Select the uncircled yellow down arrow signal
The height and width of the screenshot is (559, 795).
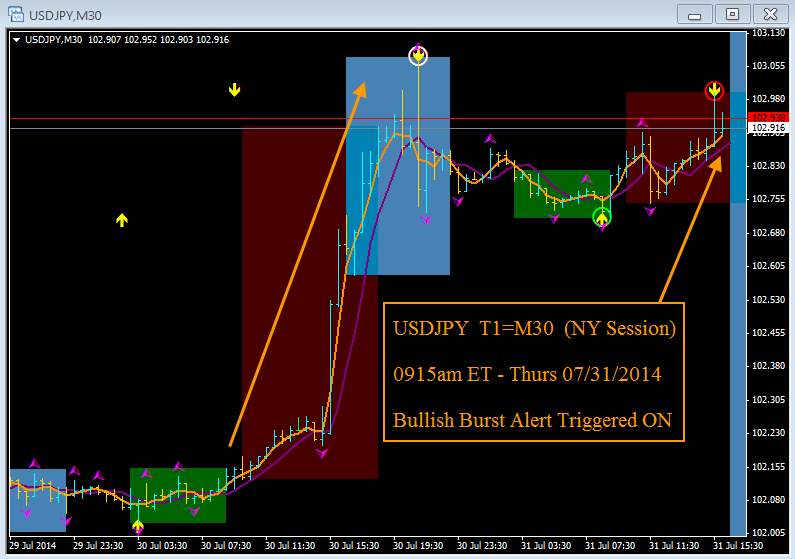(x=234, y=90)
